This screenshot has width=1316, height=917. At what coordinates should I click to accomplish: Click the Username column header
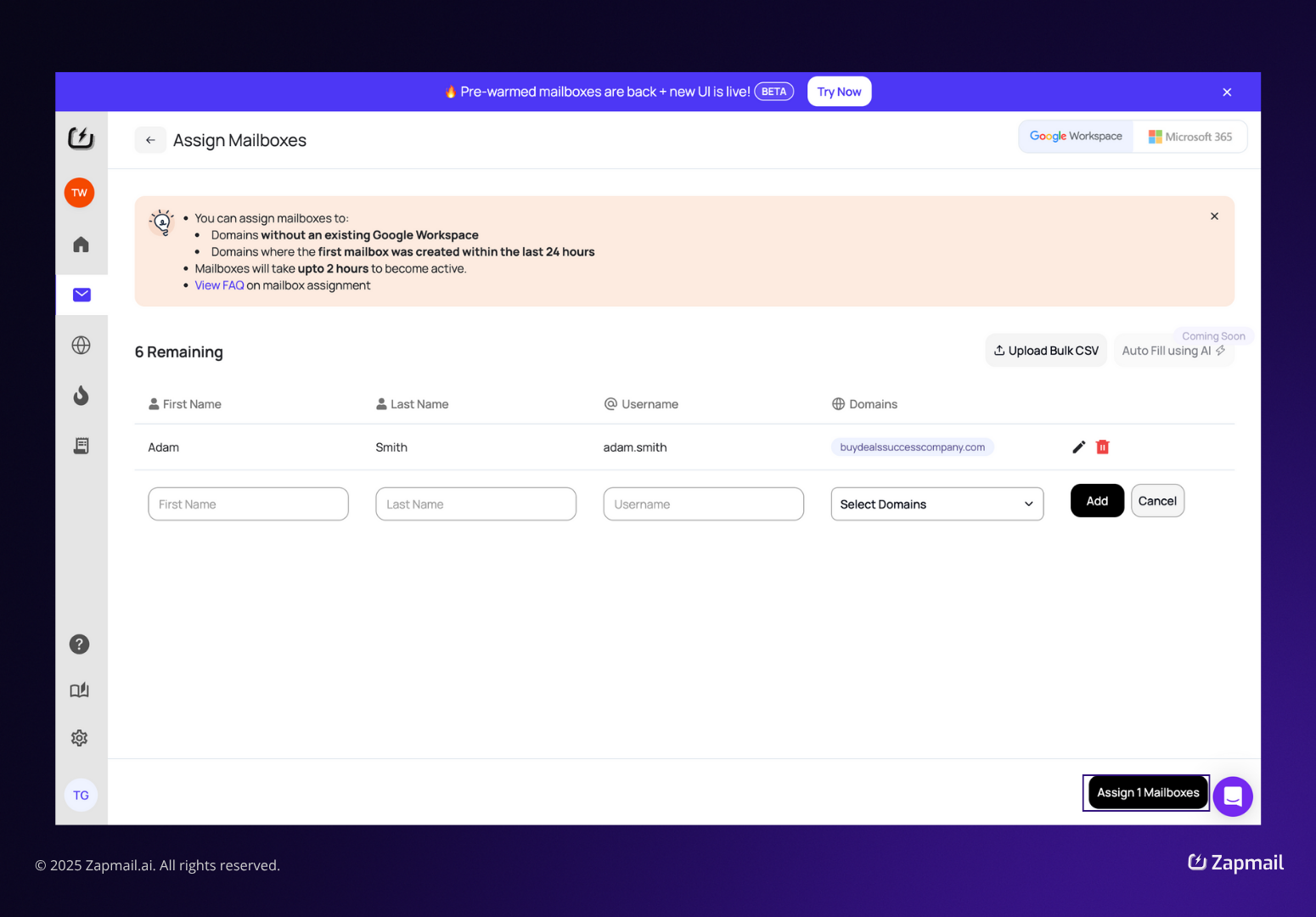click(641, 404)
